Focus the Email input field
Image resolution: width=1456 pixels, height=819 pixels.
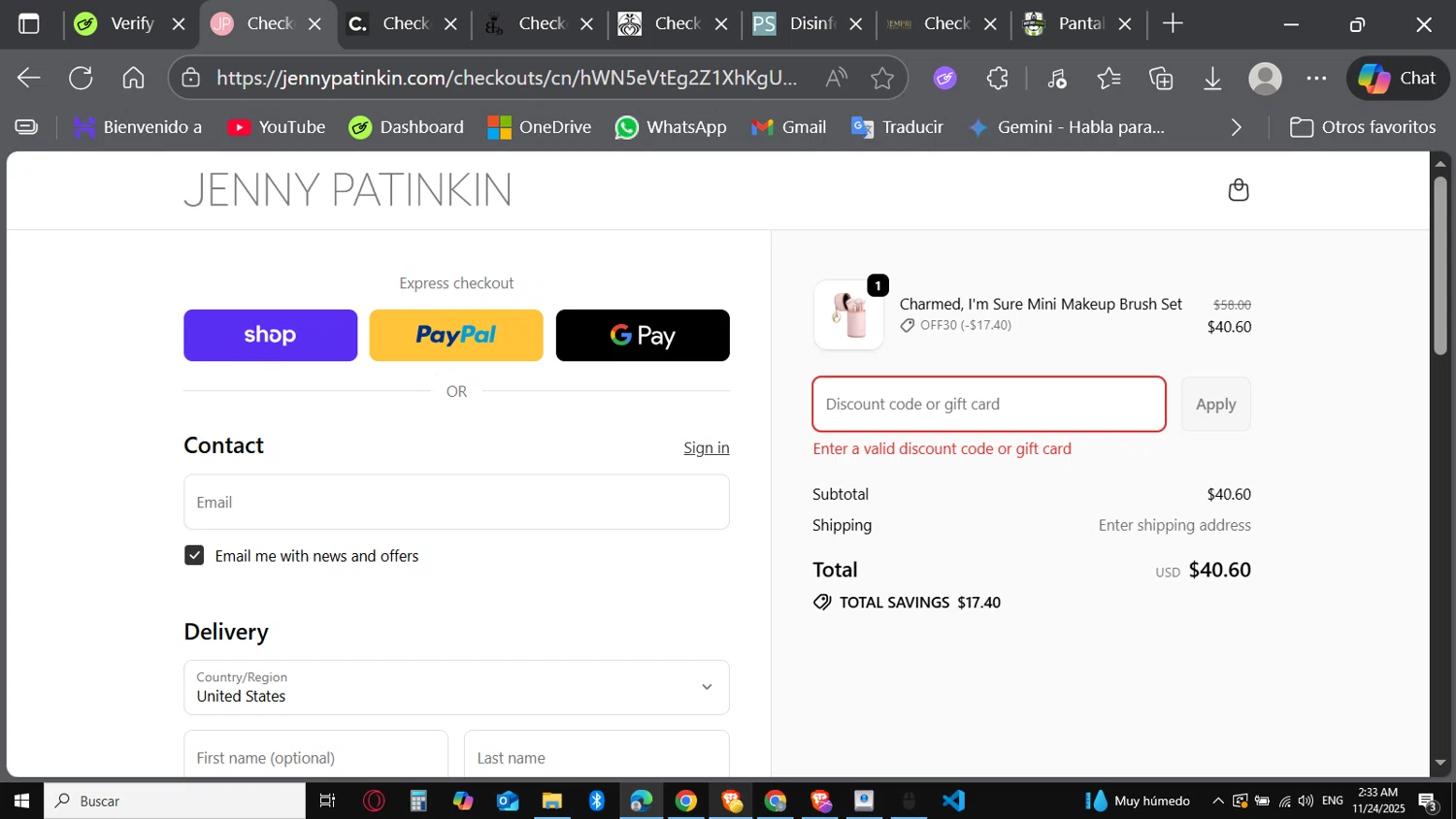tap(456, 502)
